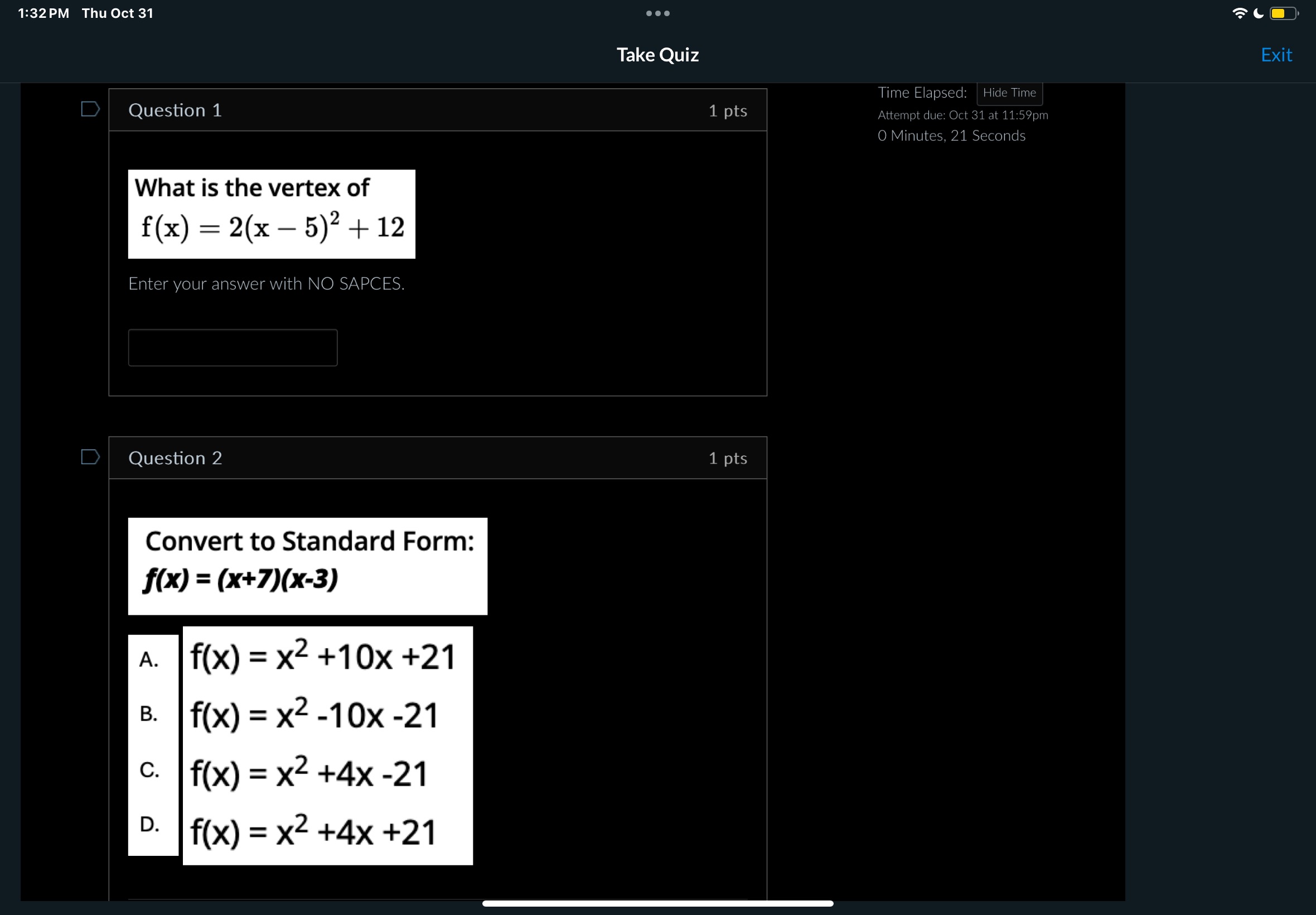This screenshot has width=1316, height=915.
Task: Tap the three-dot multitasking icon at top
Action: 657,13
